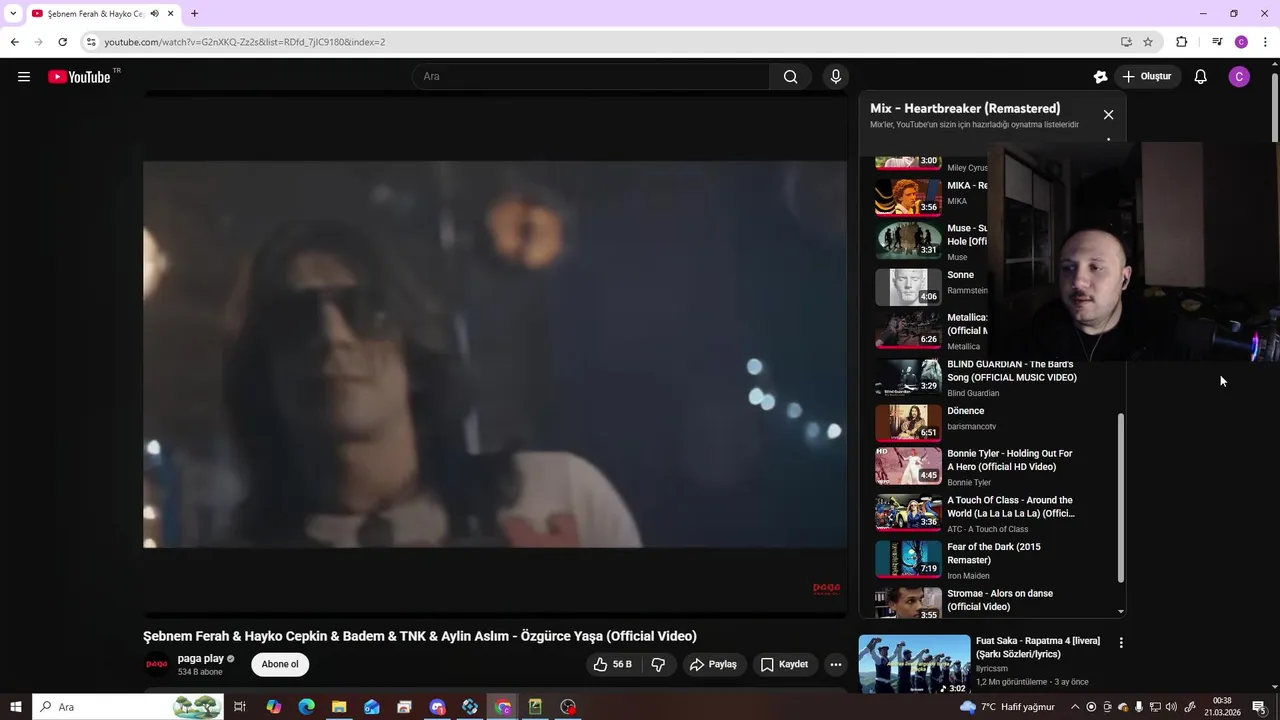Go back to previous page
The height and width of the screenshot is (720, 1280).
[14, 42]
